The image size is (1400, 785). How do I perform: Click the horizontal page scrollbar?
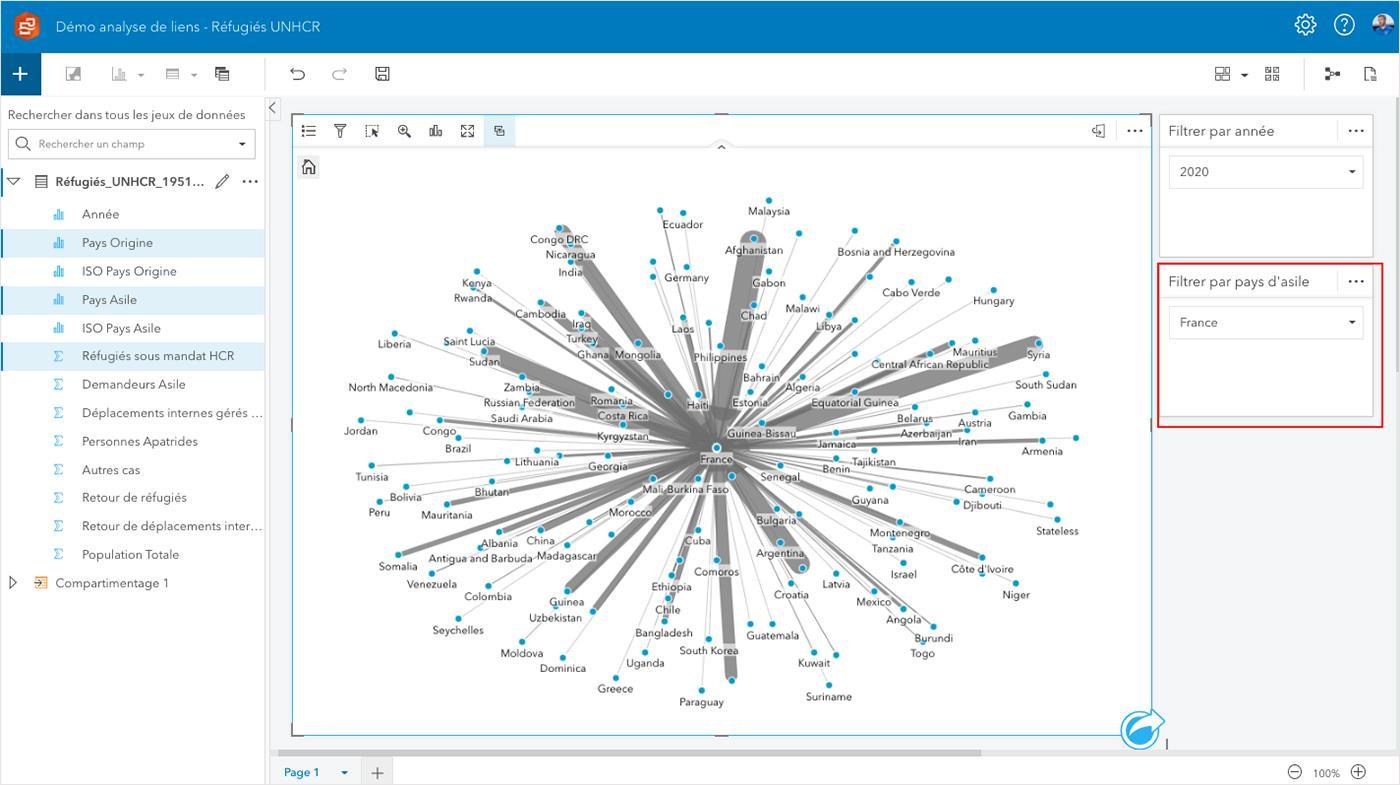click(629, 753)
